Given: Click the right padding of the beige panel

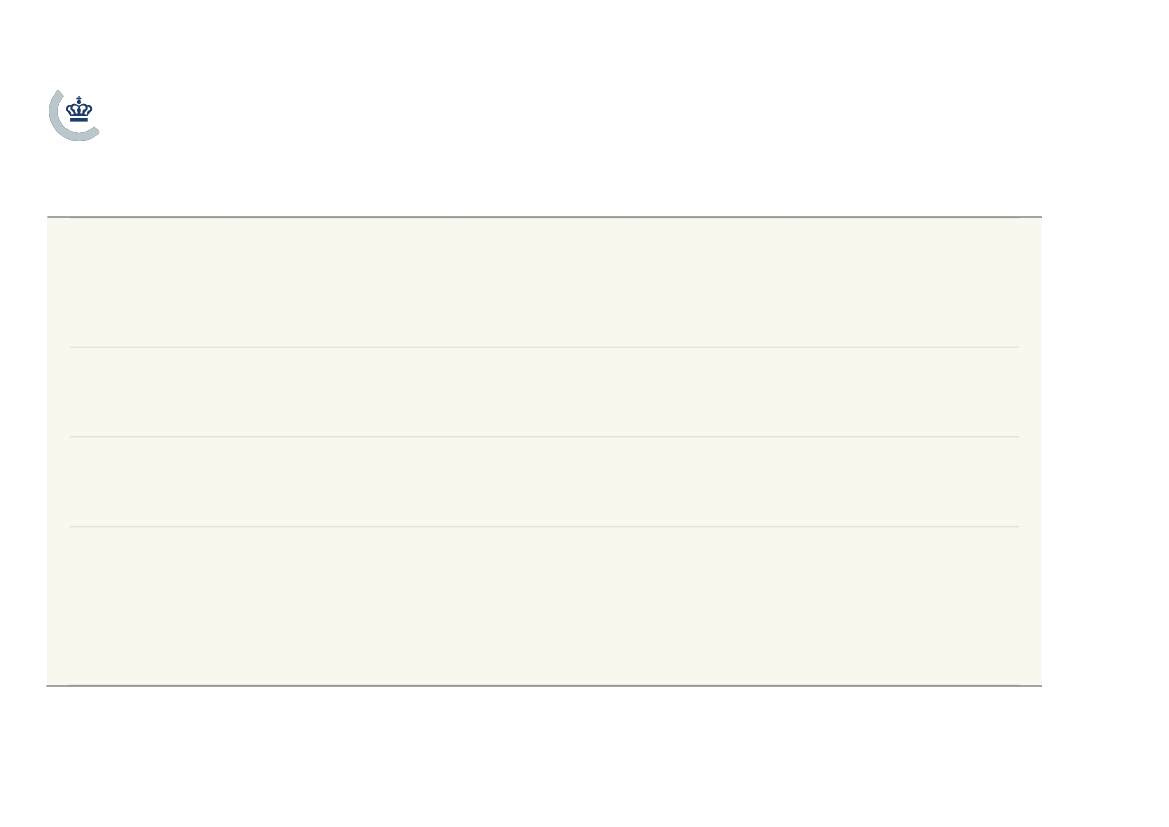Looking at the screenshot, I should 1030,451.
